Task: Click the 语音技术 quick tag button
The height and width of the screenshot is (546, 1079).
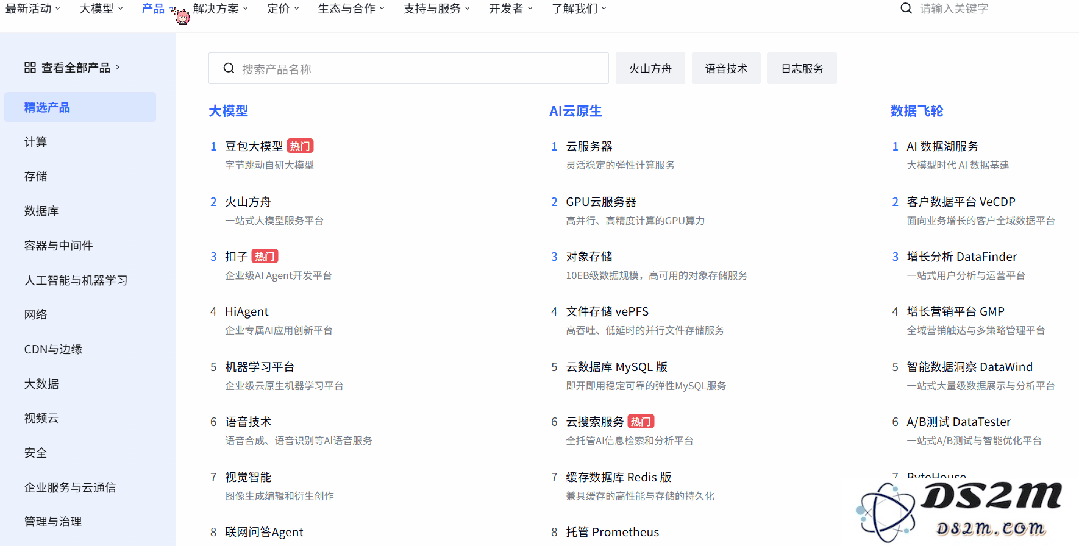Action: pyautogui.click(x=726, y=68)
